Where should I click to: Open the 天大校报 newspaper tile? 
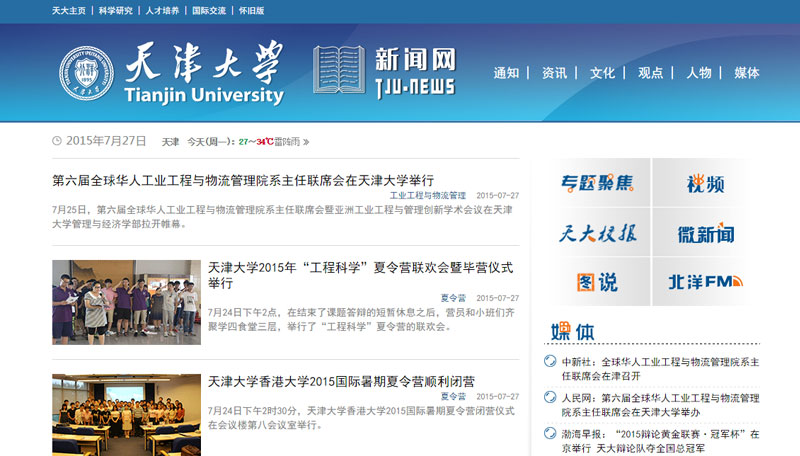pos(596,234)
